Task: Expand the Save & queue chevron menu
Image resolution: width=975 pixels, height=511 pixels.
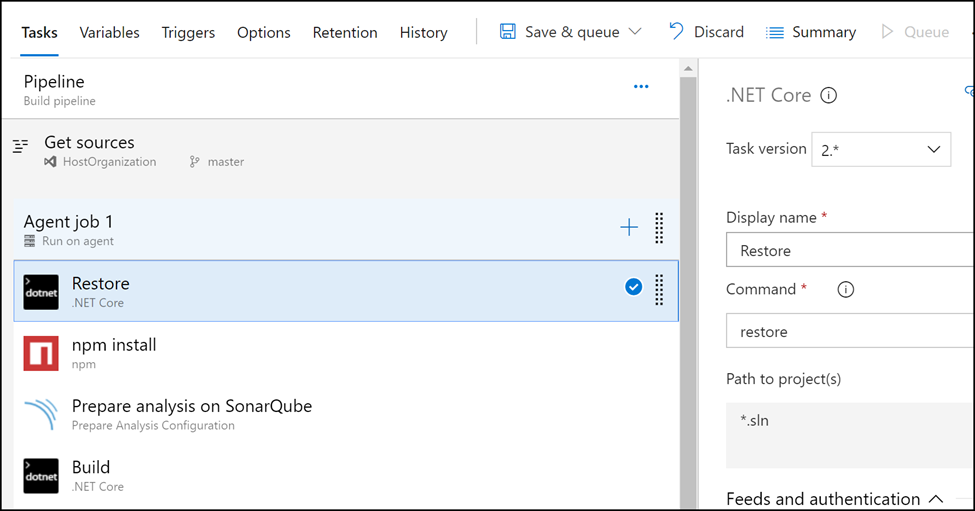Action: click(x=635, y=32)
